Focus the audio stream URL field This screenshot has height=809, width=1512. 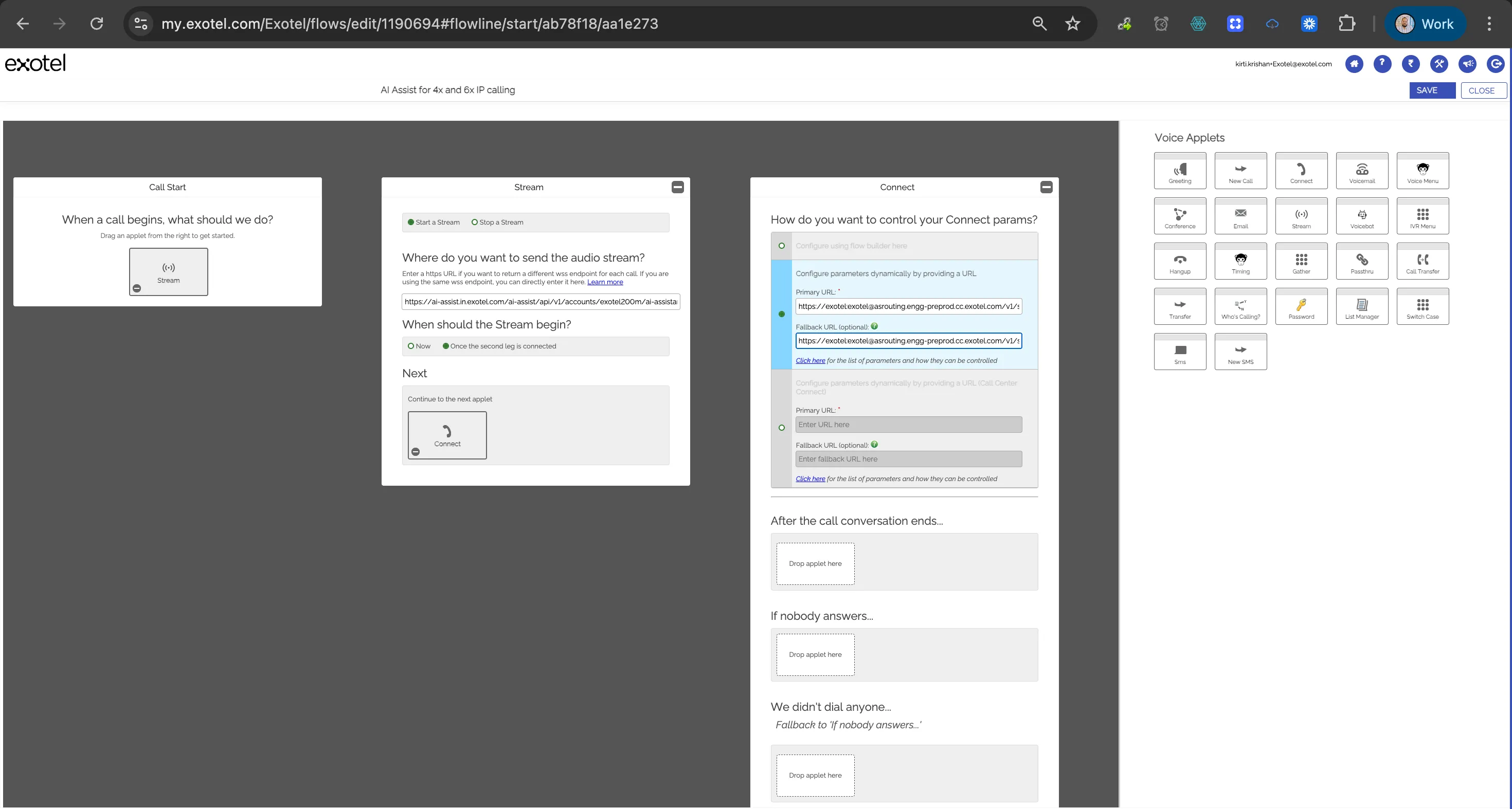(541, 302)
